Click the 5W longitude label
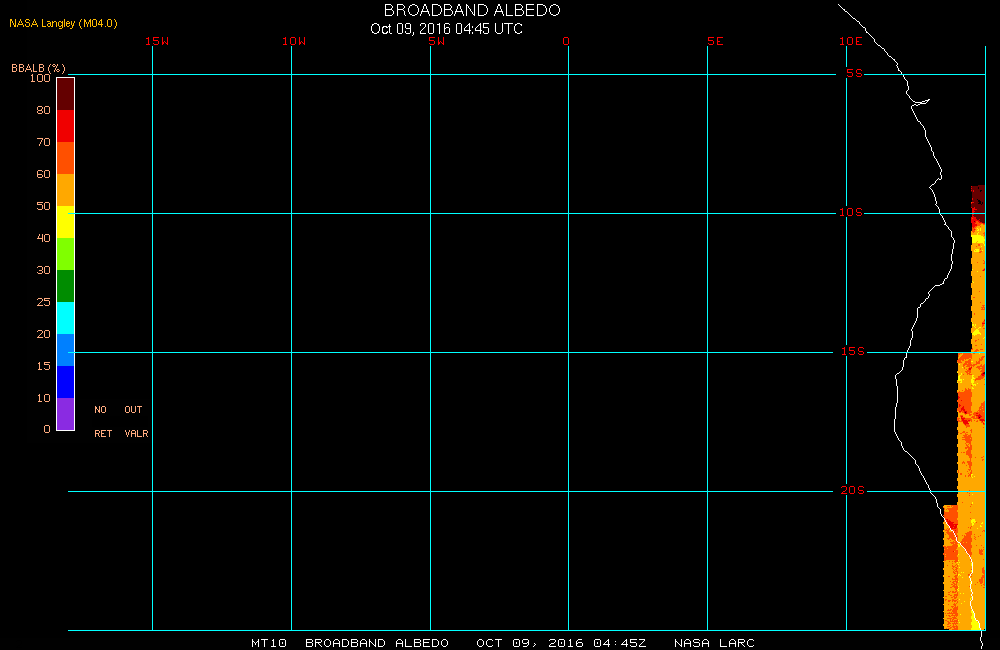The height and width of the screenshot is (650, 1000). coord(437,41)
